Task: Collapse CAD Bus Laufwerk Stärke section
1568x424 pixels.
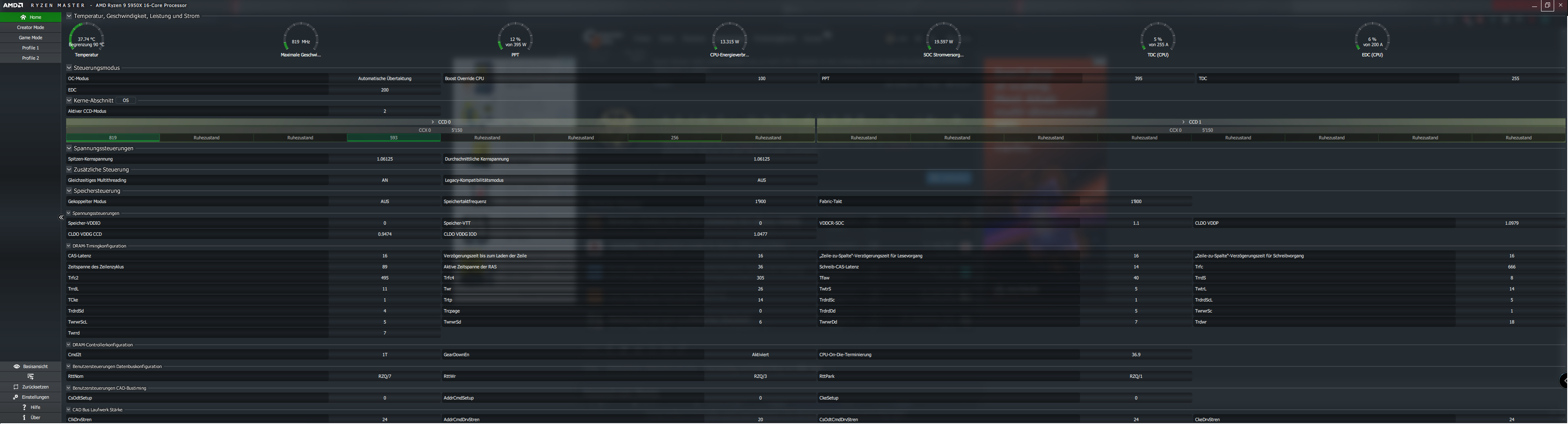Action: point(69,410)
